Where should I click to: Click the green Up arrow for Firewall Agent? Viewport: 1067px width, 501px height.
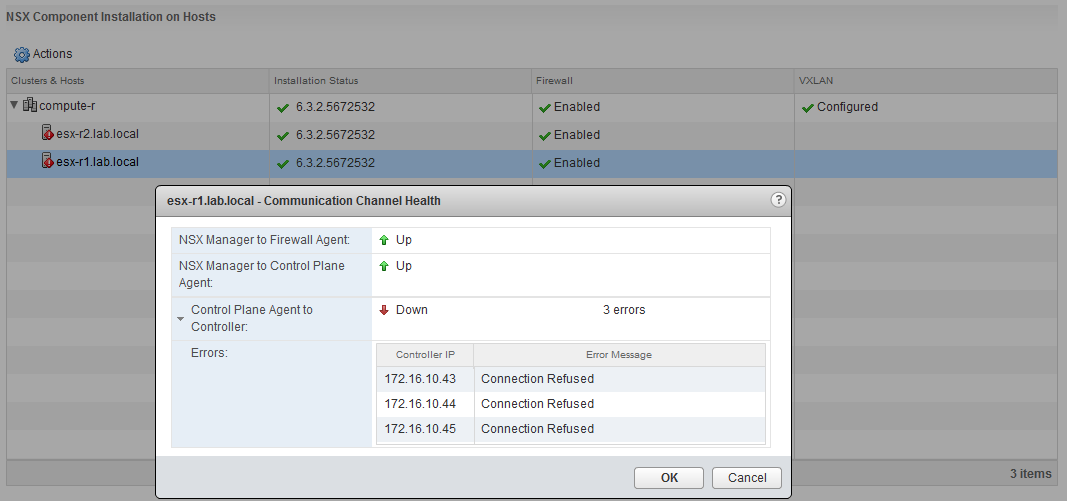pyautogui.click(x=384, y=240)
